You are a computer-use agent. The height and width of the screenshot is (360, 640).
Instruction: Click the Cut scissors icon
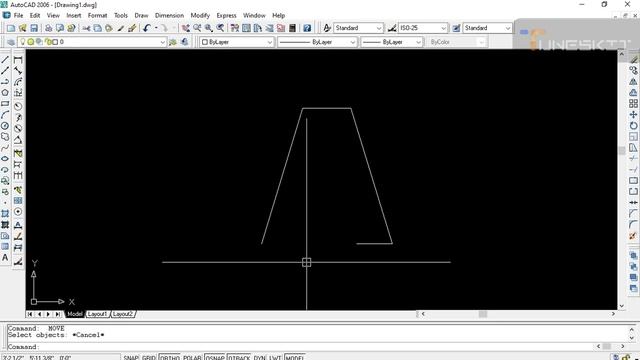pyautogui.click(x=86, y=28)
